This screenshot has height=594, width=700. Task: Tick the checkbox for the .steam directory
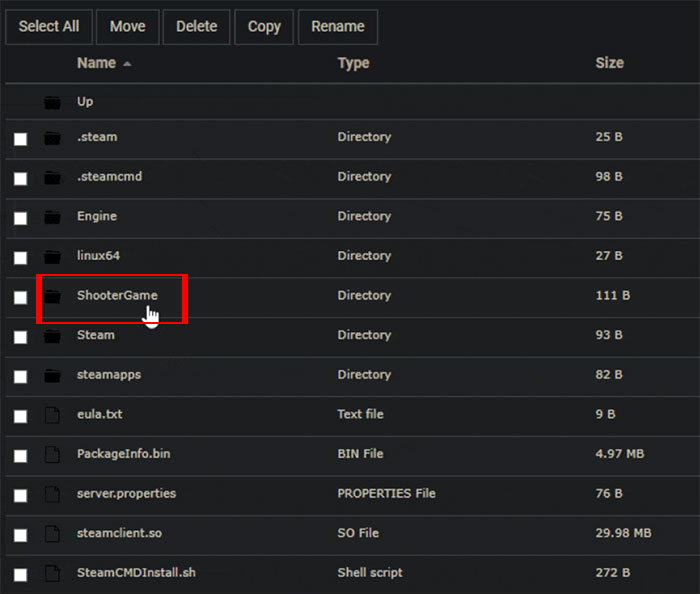pyautogui.click(x=20, y=138)
